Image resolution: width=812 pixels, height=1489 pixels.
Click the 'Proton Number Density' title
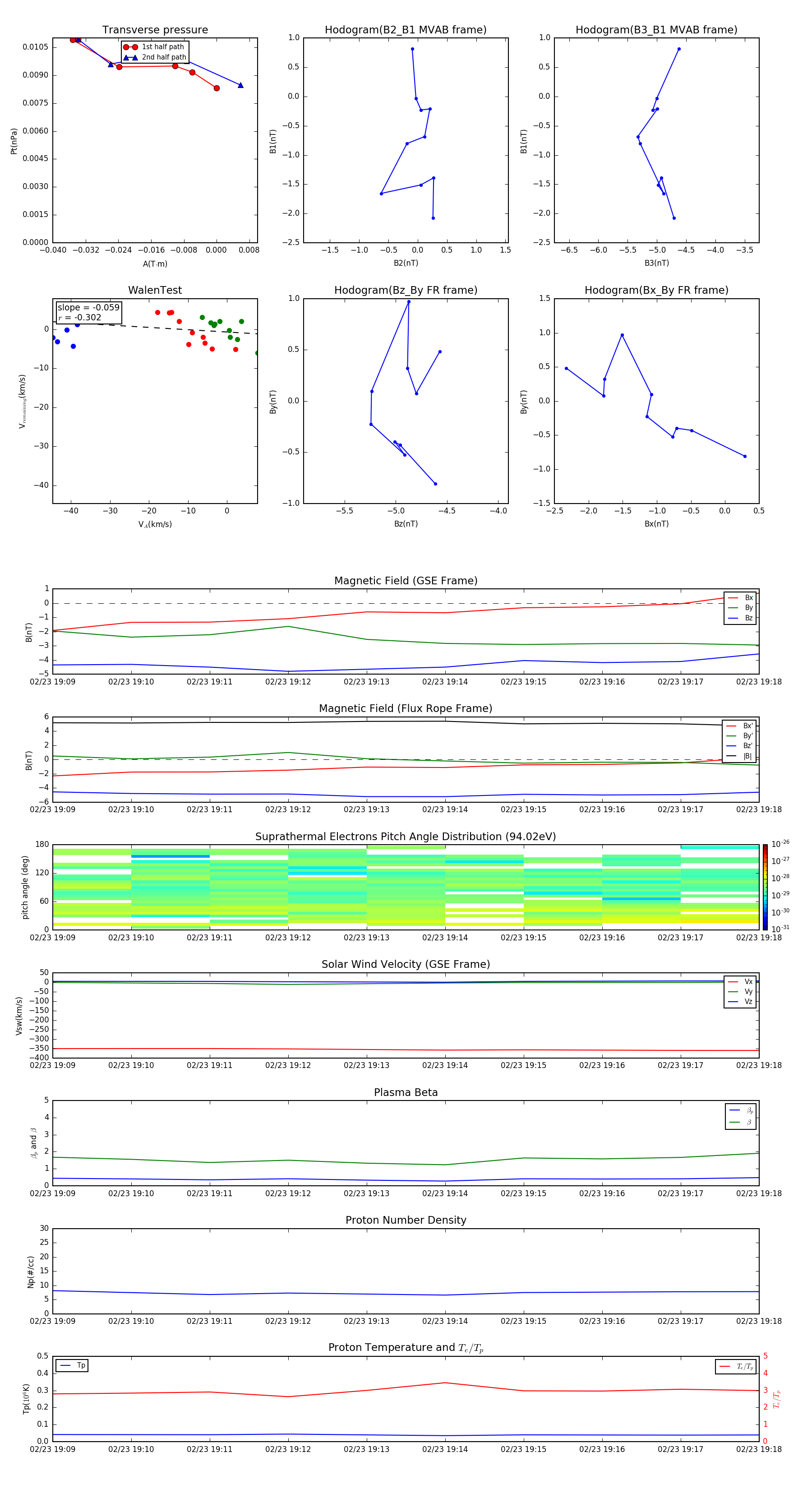point(406,1220)
